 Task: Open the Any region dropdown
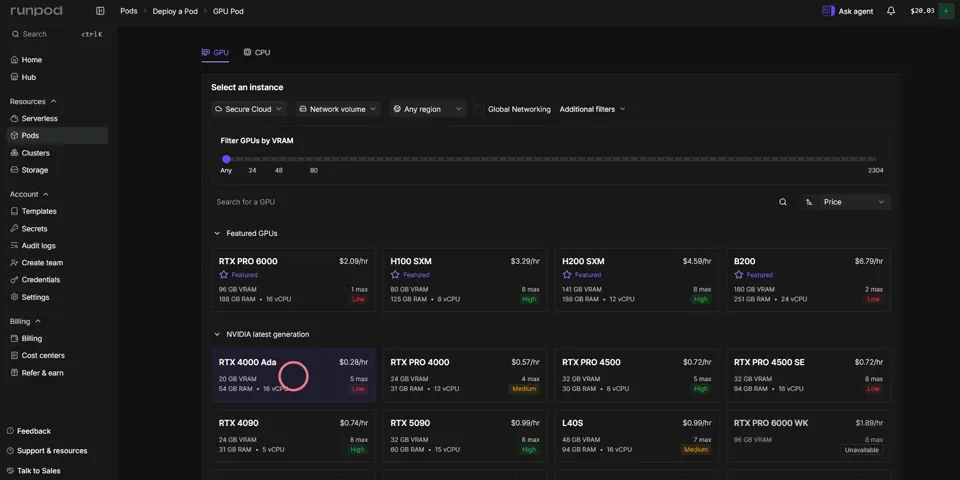pyautogui.click(x=428, y=109)
